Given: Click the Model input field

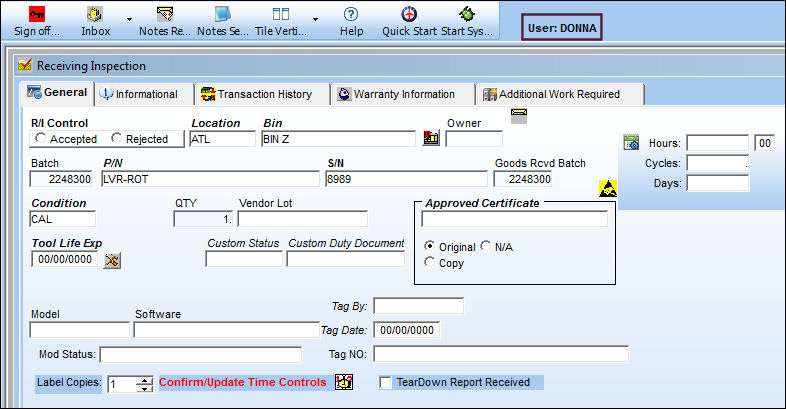Looking at the screenshot, I should coord(79,330).
